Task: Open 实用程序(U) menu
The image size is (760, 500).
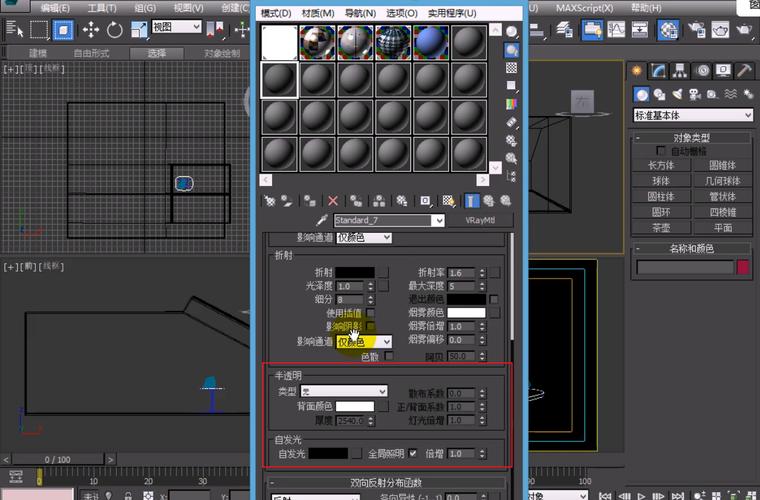Action: [452, 13]
